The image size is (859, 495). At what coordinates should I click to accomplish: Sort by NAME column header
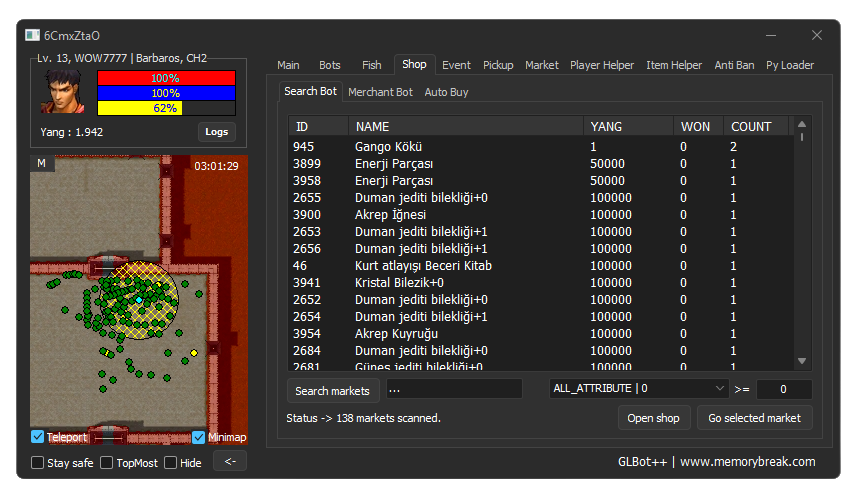(466, 126)
